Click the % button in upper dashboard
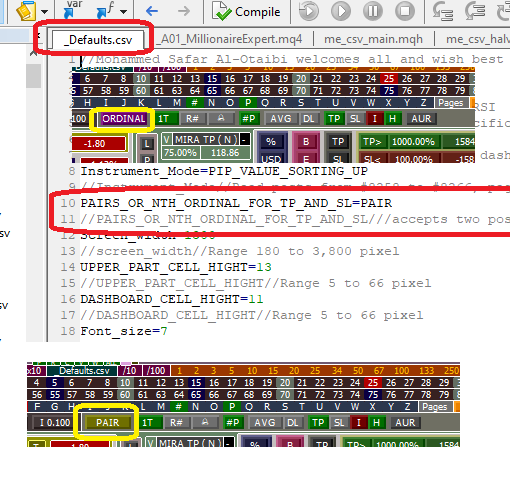Screen dimensions: 510x480 (271, 142)
